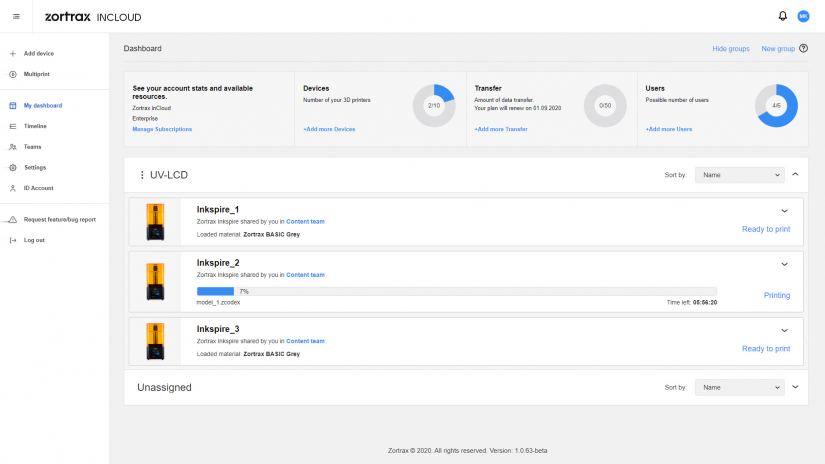
Task: Open Manage Subscriptions link
Action: 162,129
